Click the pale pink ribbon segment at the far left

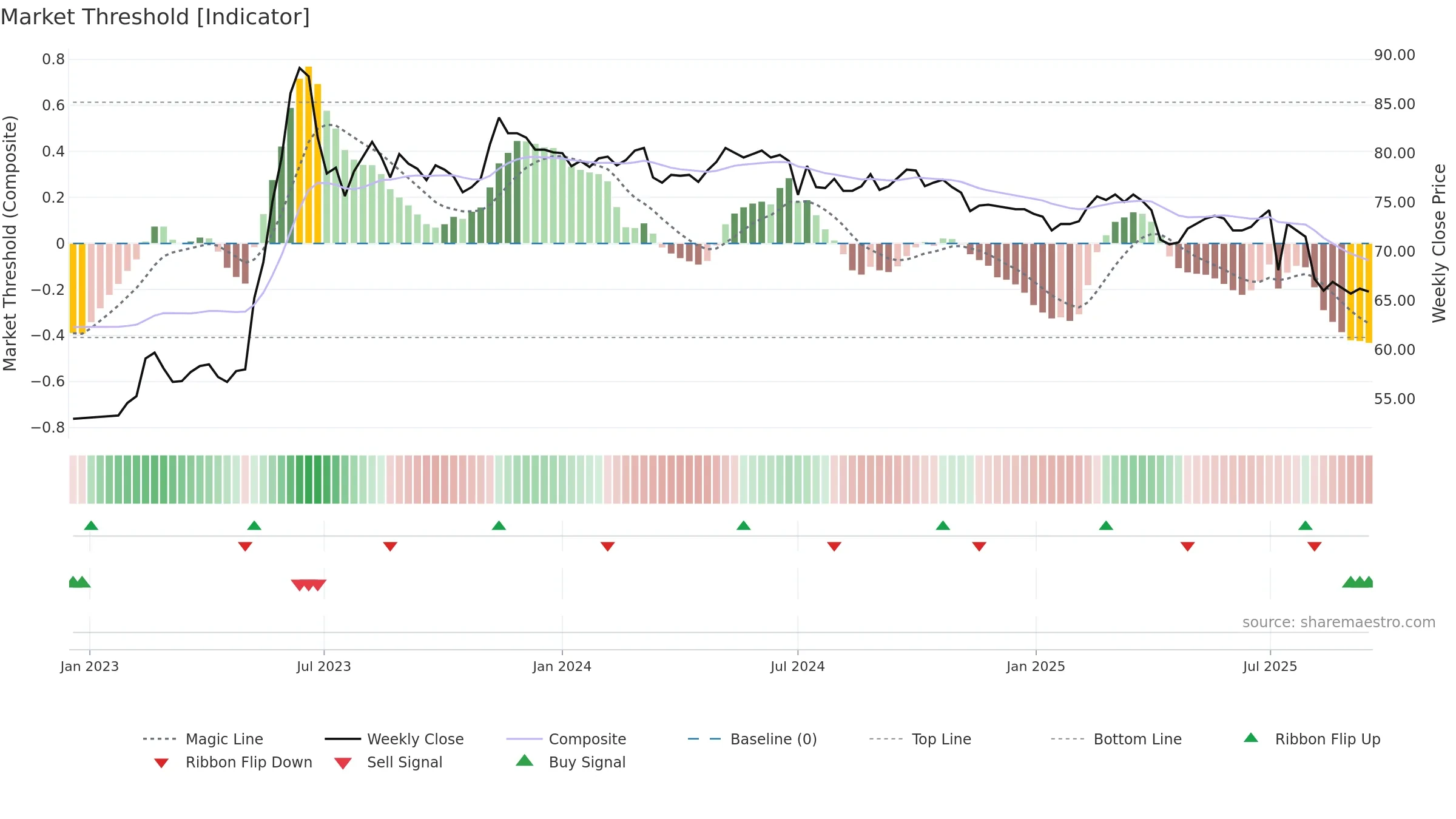pos(73,479)
